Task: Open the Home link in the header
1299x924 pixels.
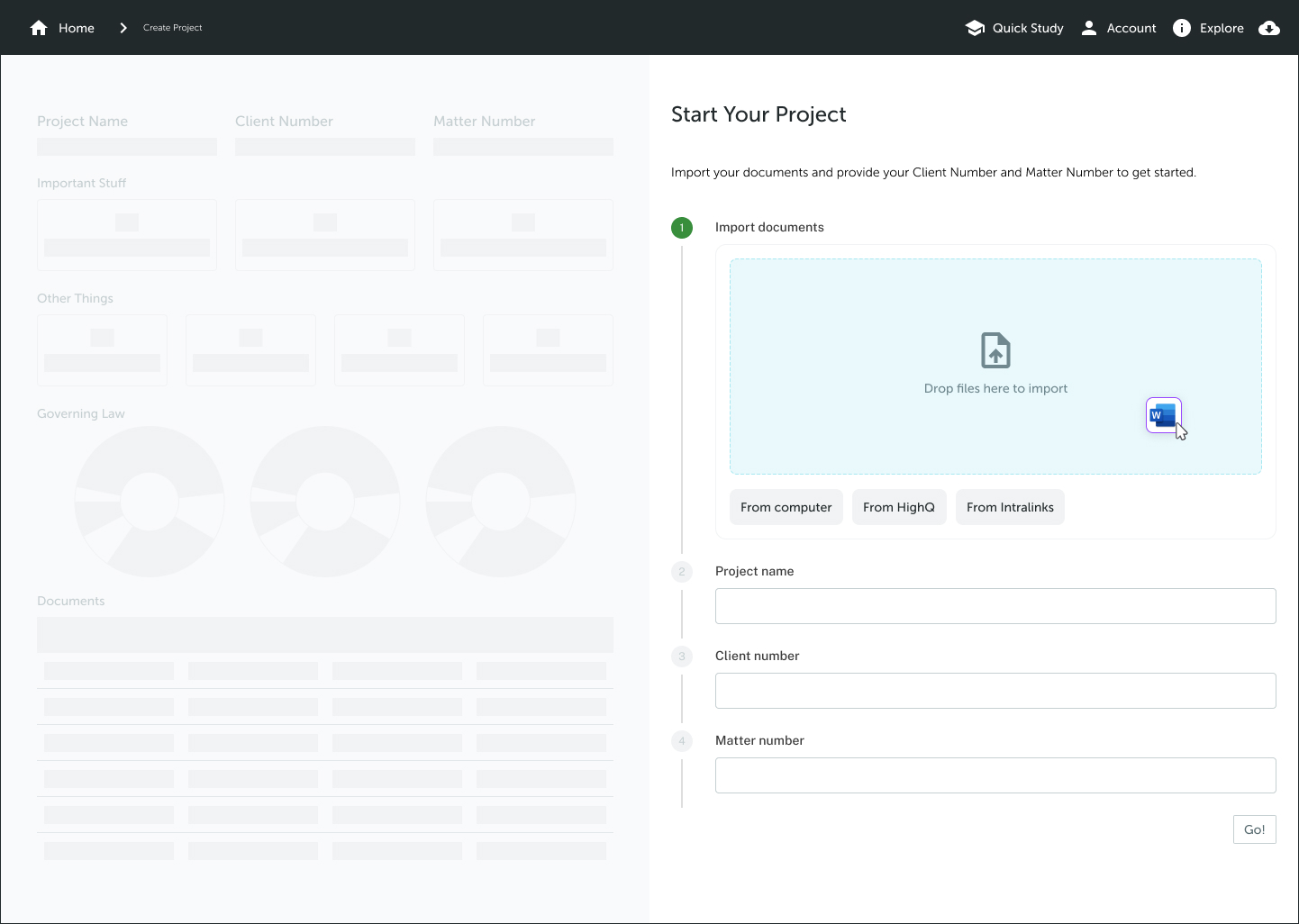Action: (77, 28)
